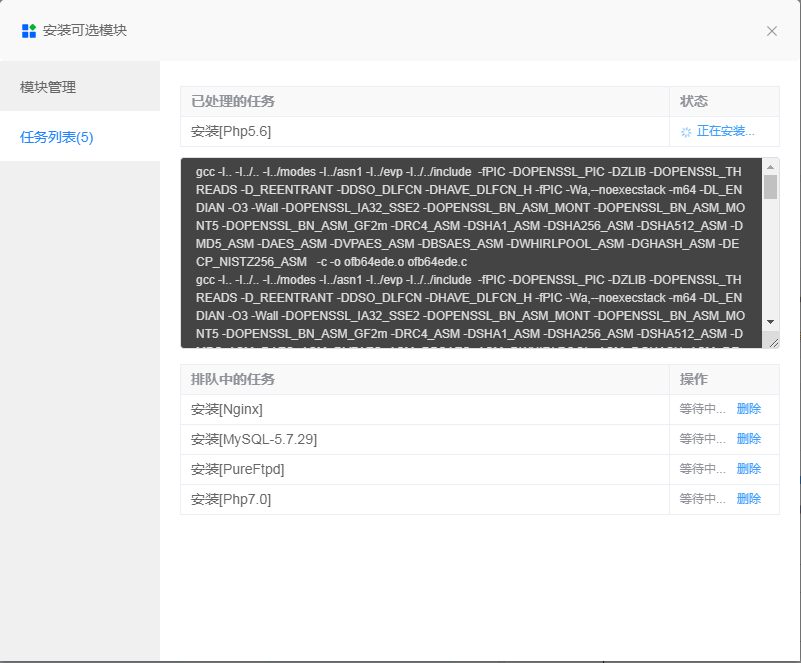Screen dimensions: 801x663
Task: Delete the 安装[PureFtpd] task
Action: 750,468
